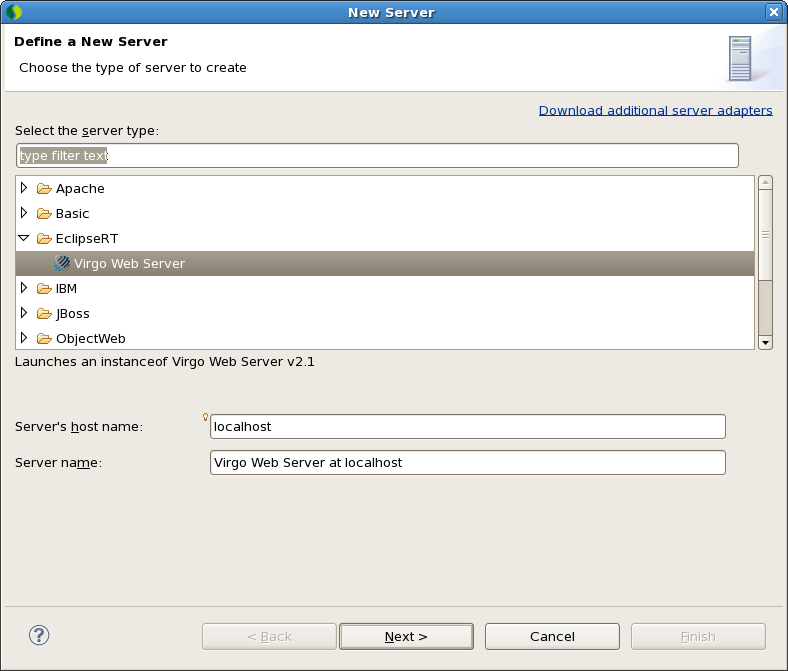Select the Apache tree row label

[80, 188]
